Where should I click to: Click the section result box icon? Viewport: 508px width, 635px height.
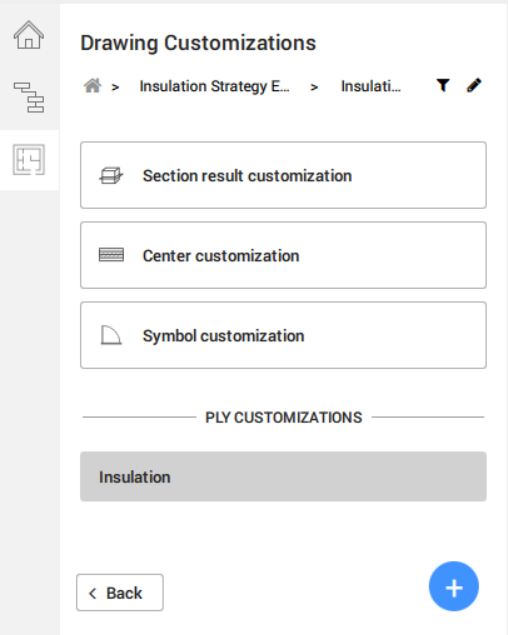pos(111,176)
